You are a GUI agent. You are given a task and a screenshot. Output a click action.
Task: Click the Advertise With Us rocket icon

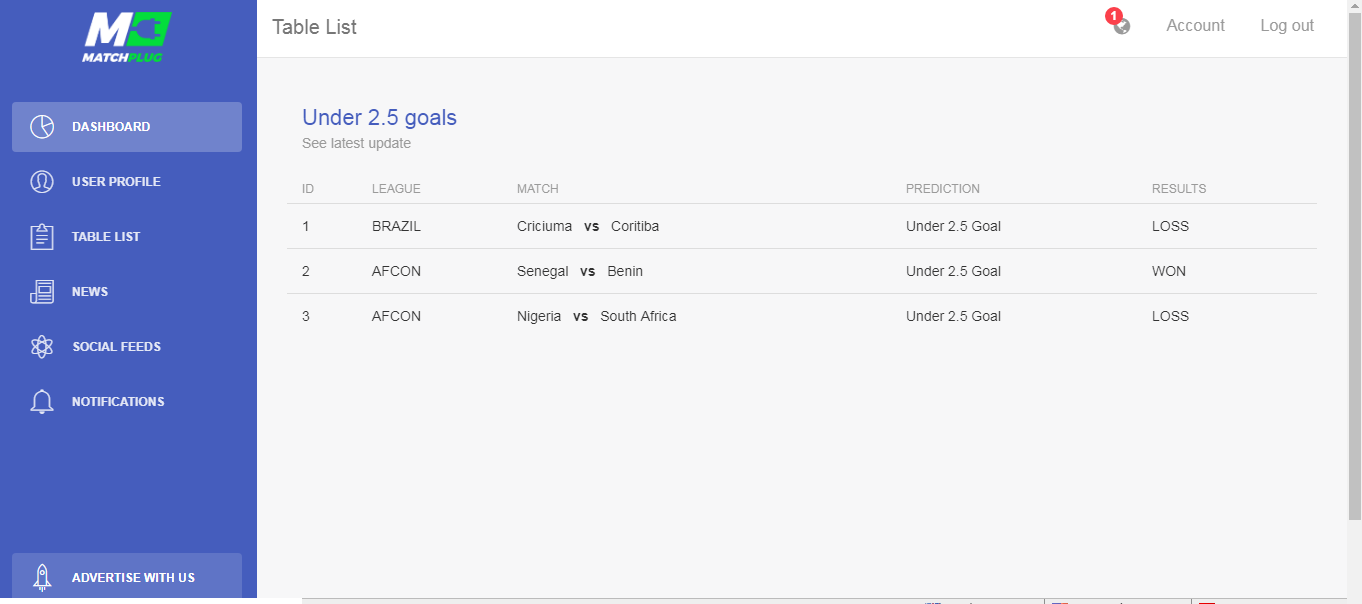[x=42, y=577]
